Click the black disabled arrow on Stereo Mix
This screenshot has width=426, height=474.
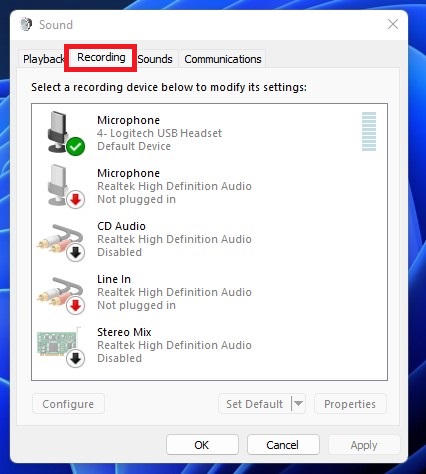(75, 358)
